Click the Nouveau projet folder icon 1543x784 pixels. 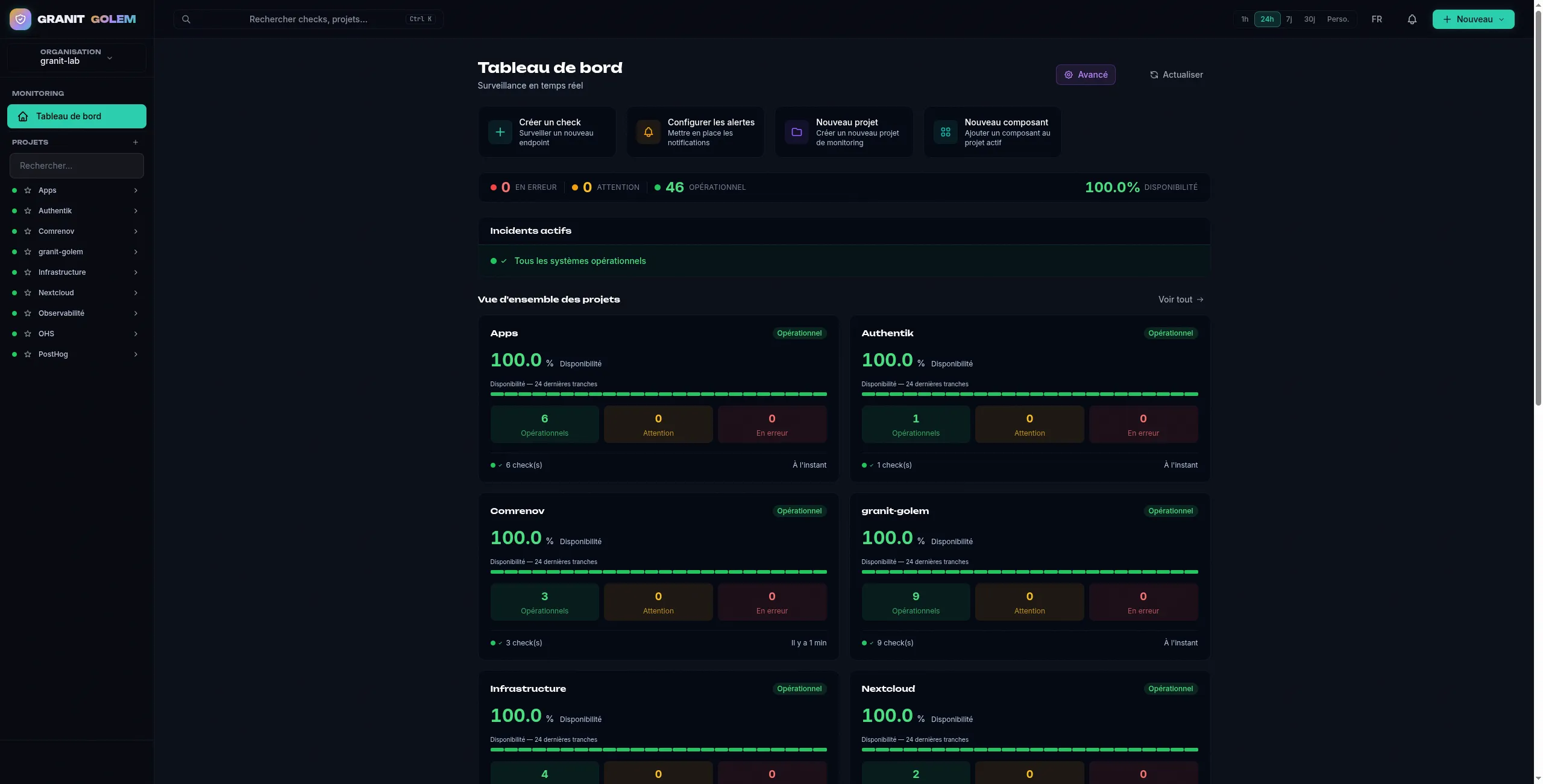click(797, 132)
